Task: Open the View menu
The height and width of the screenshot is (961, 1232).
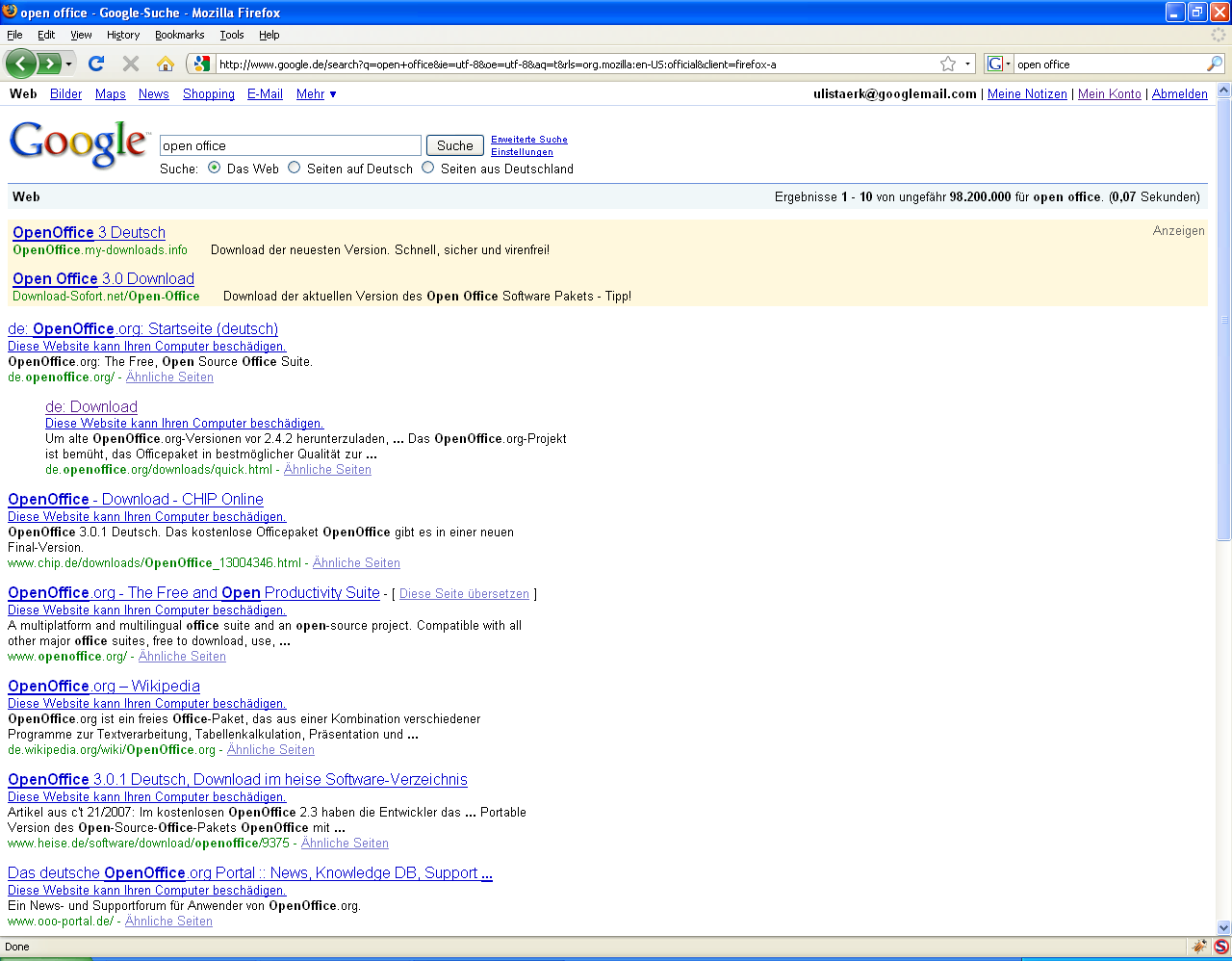Action: (x=81, y=35)
